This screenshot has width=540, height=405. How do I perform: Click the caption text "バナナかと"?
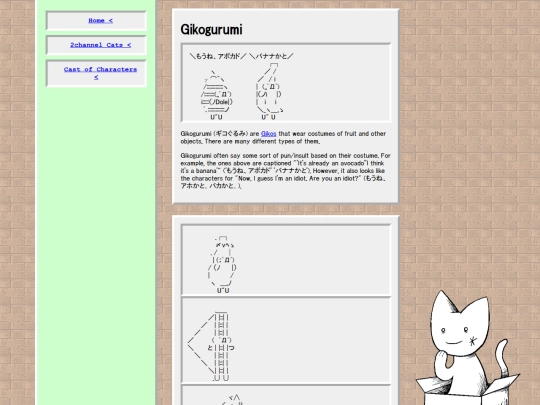point(271,56)
